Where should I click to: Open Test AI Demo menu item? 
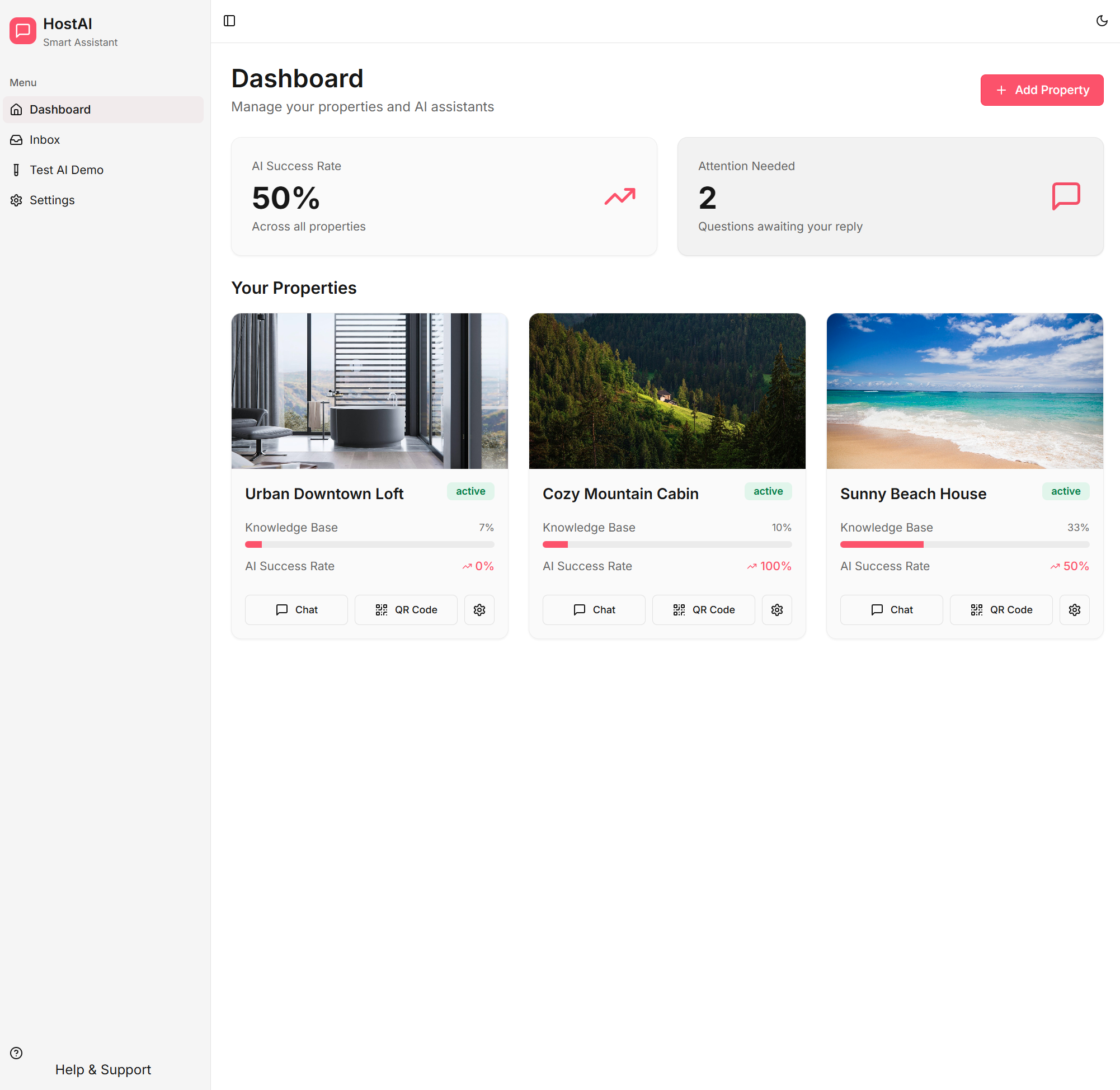click(67, 170)
